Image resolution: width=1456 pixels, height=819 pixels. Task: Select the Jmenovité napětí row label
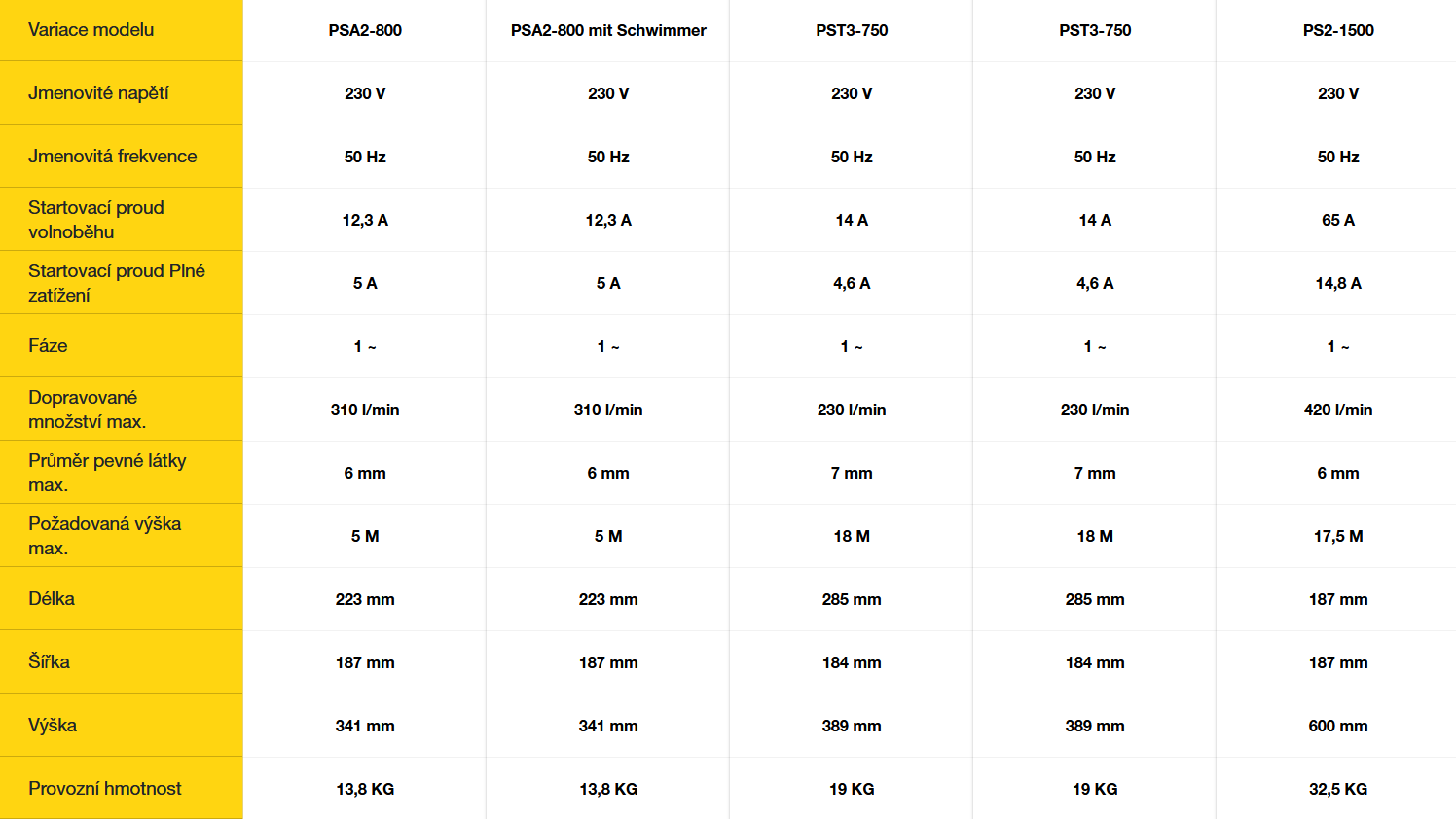tap(98, 93)
